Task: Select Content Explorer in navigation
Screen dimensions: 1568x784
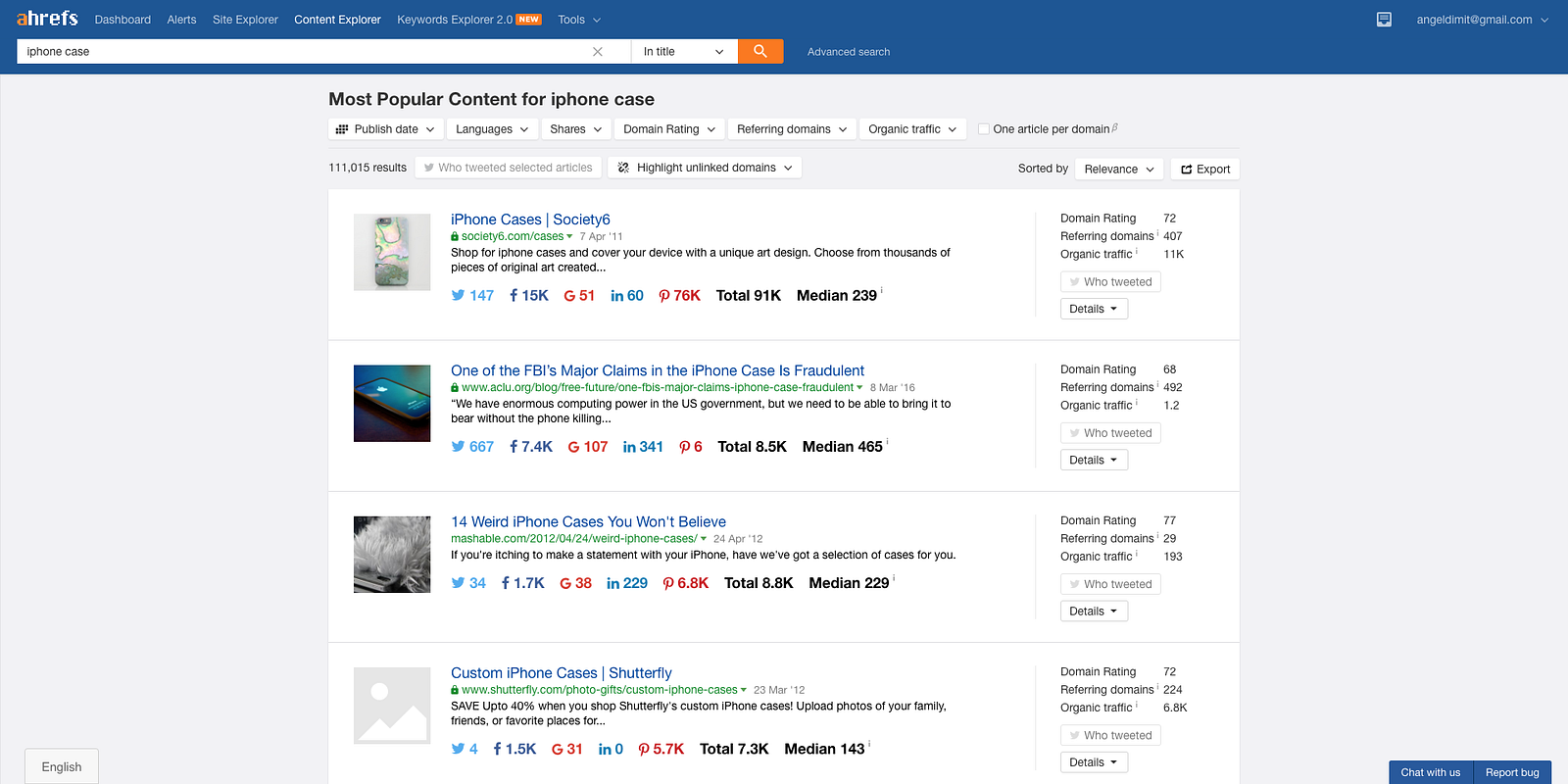Action: 337,20
